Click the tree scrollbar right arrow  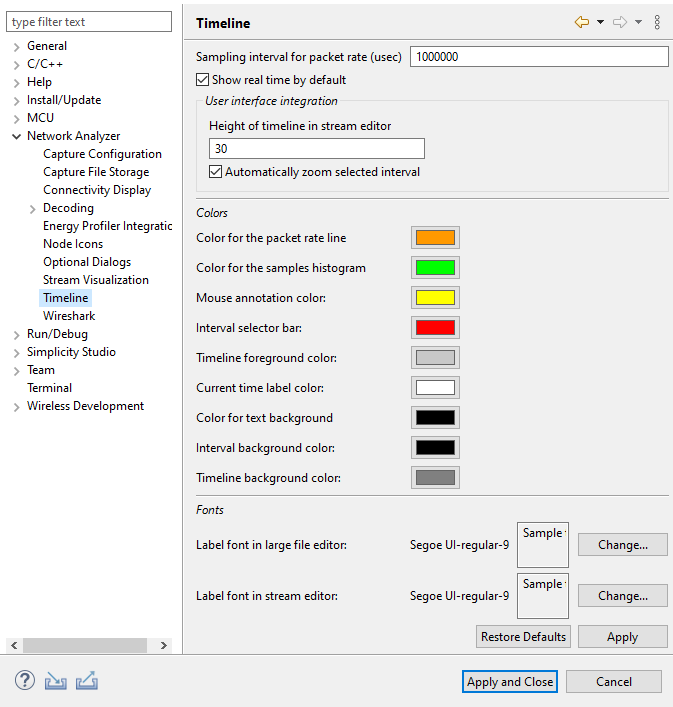click(x=164, y=645)
